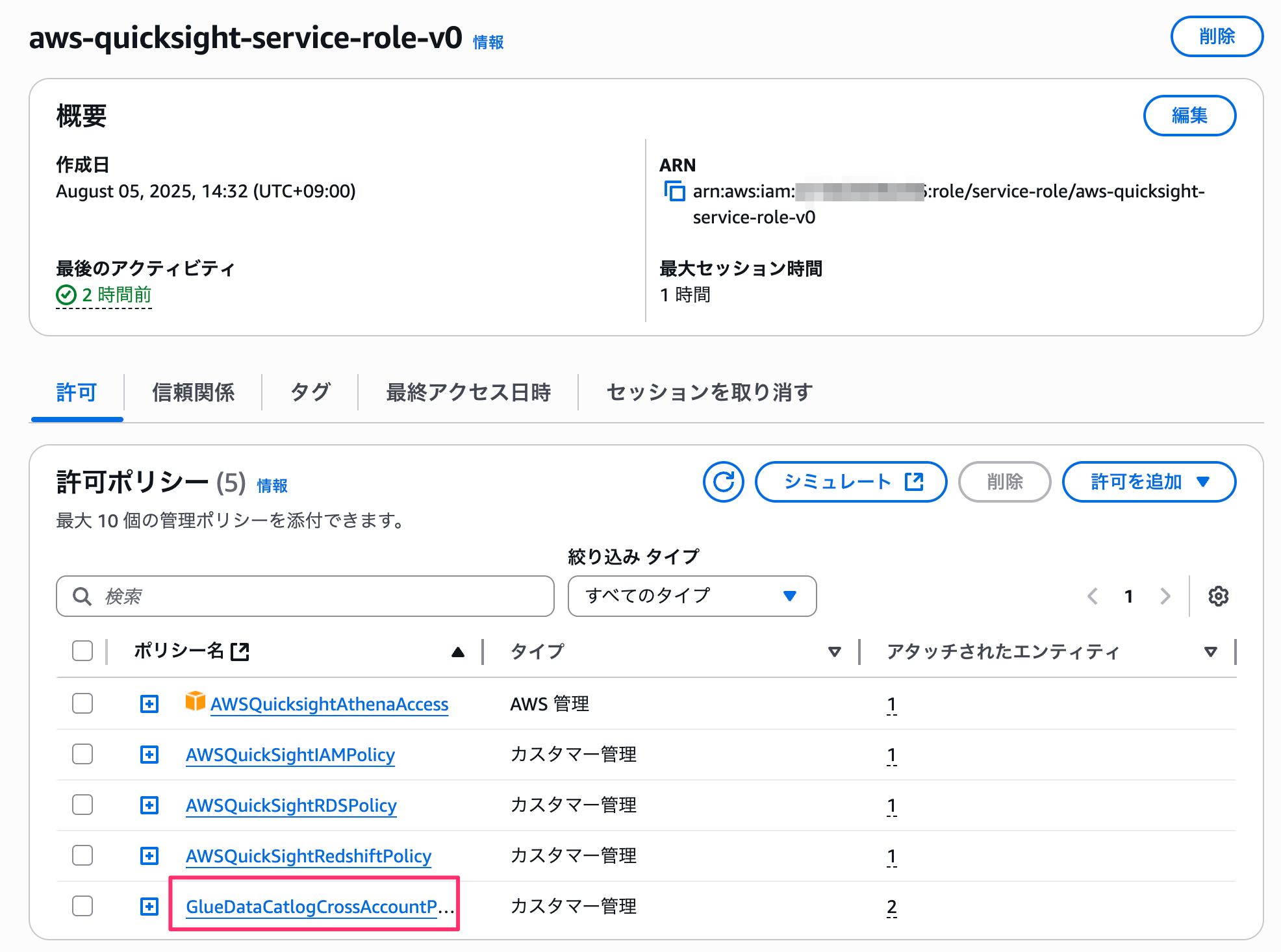Focus the 検索 policy search field
1281x952 pixels.
pos(305,596)
